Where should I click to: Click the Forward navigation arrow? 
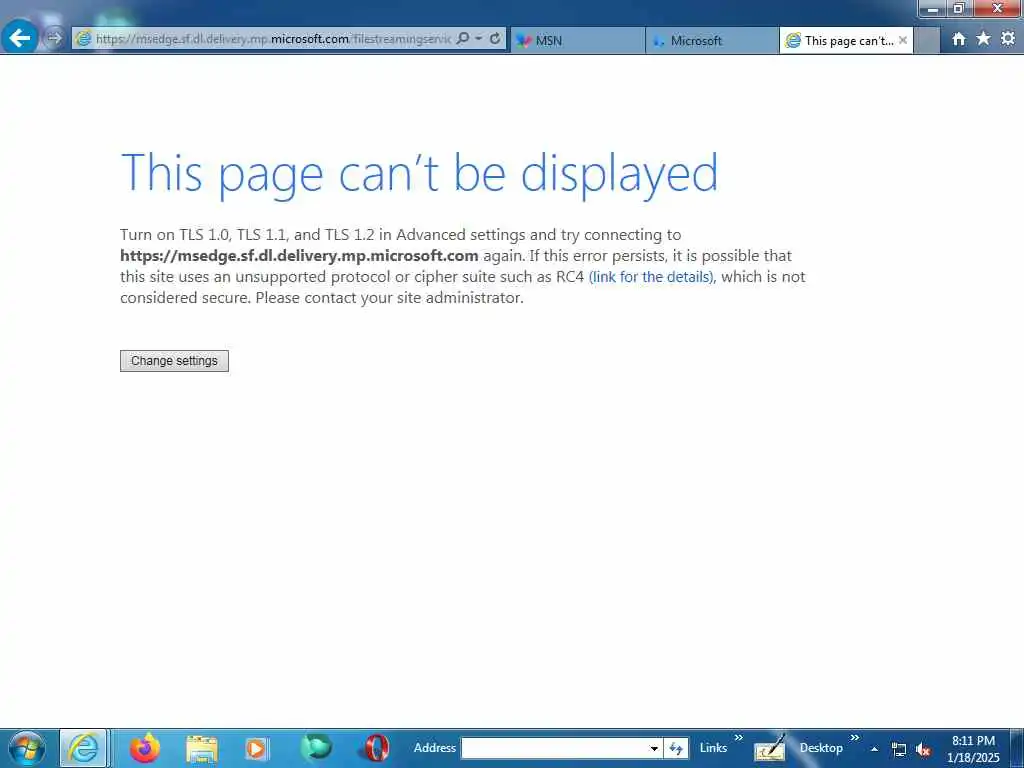coord(54,39)
